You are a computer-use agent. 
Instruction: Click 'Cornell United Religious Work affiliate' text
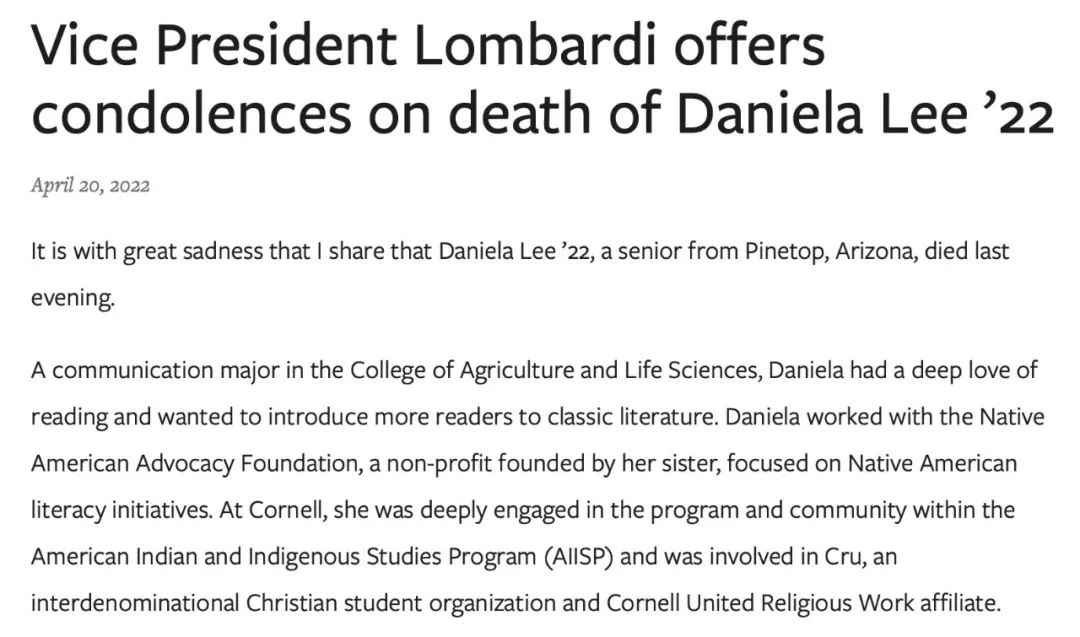click(803, 604)
